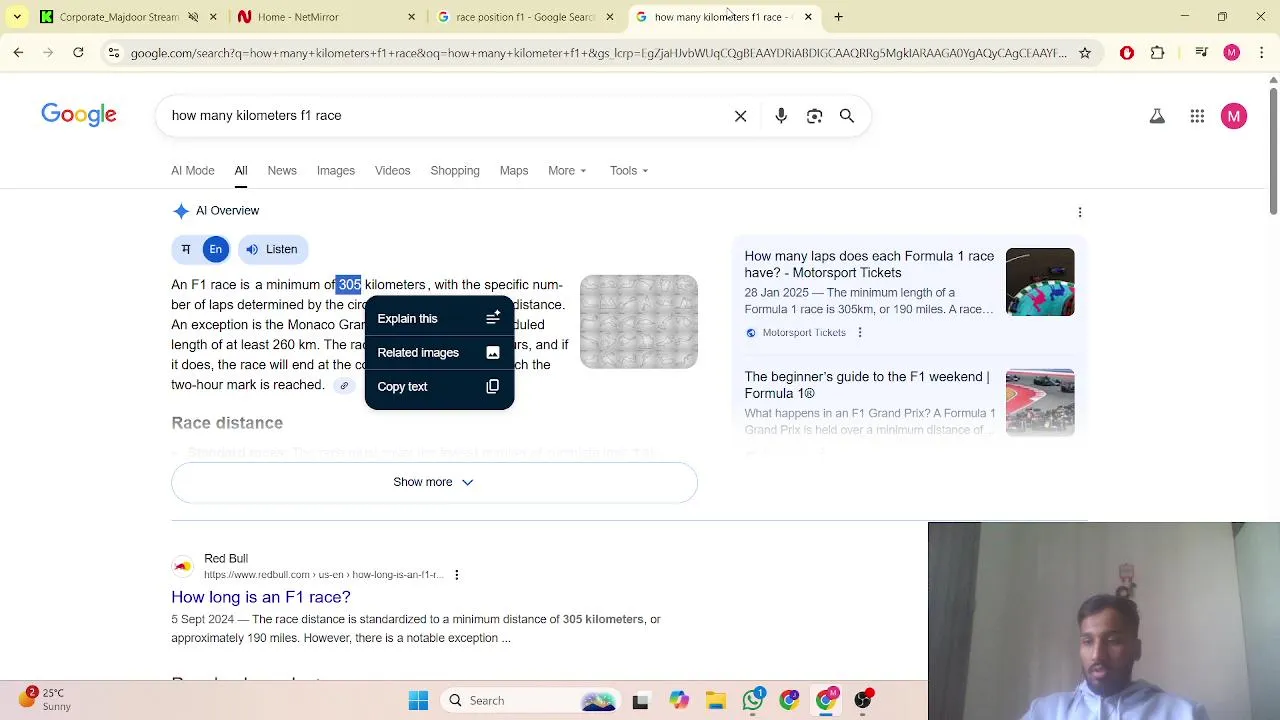Choose Copy text from the context menu
The image size is (1280, 720).
pos(439,387)
